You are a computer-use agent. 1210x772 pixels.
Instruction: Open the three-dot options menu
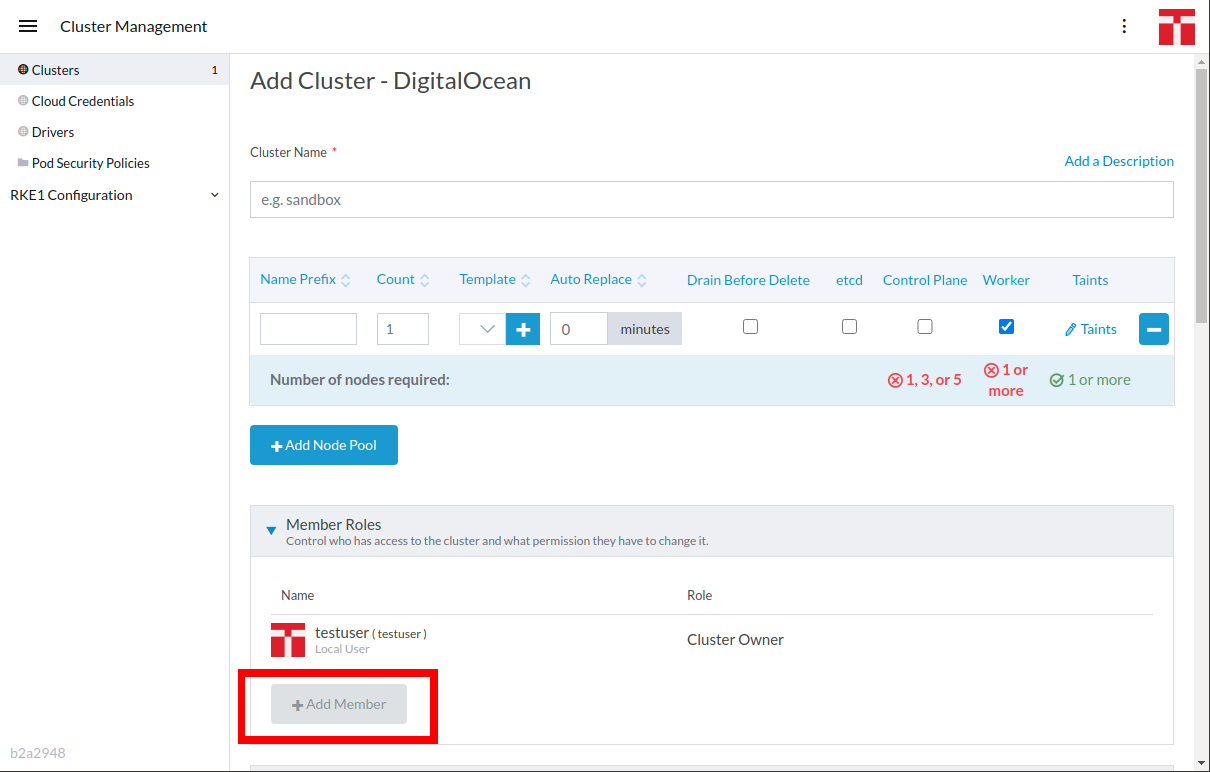1124,26
